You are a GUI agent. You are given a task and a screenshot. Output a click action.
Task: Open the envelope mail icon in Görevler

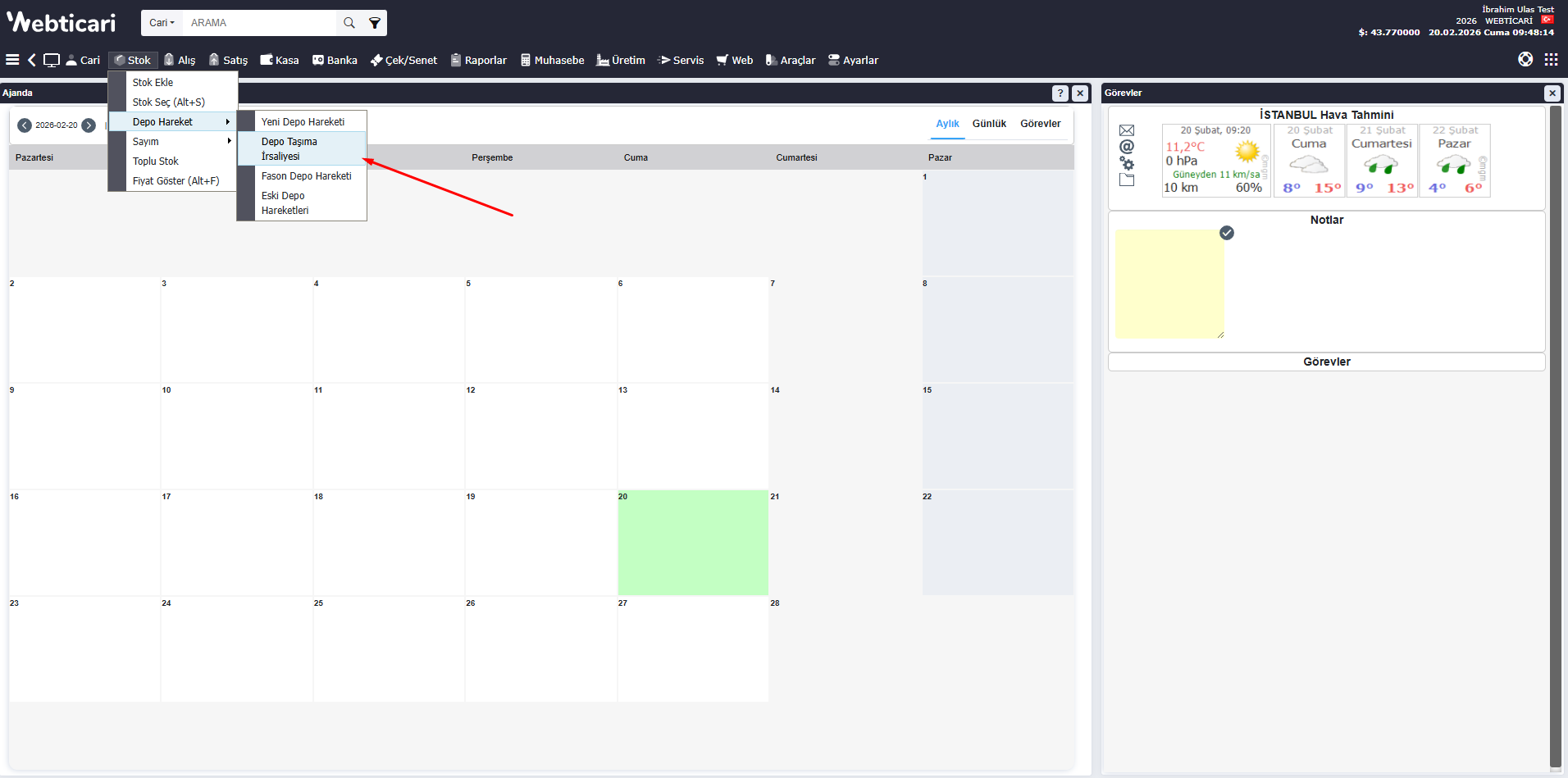(1127, 130)
